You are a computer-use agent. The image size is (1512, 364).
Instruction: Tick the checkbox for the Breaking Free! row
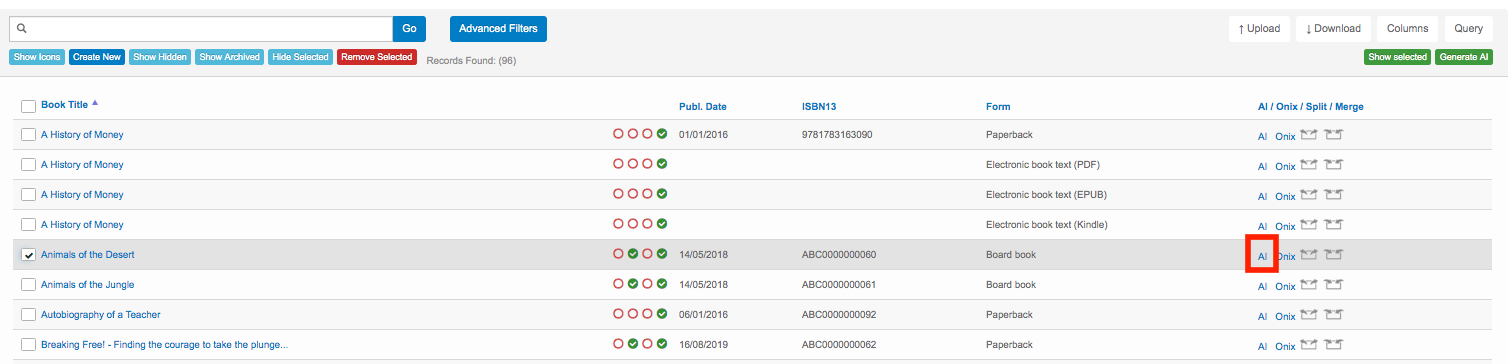pos(29,345)
